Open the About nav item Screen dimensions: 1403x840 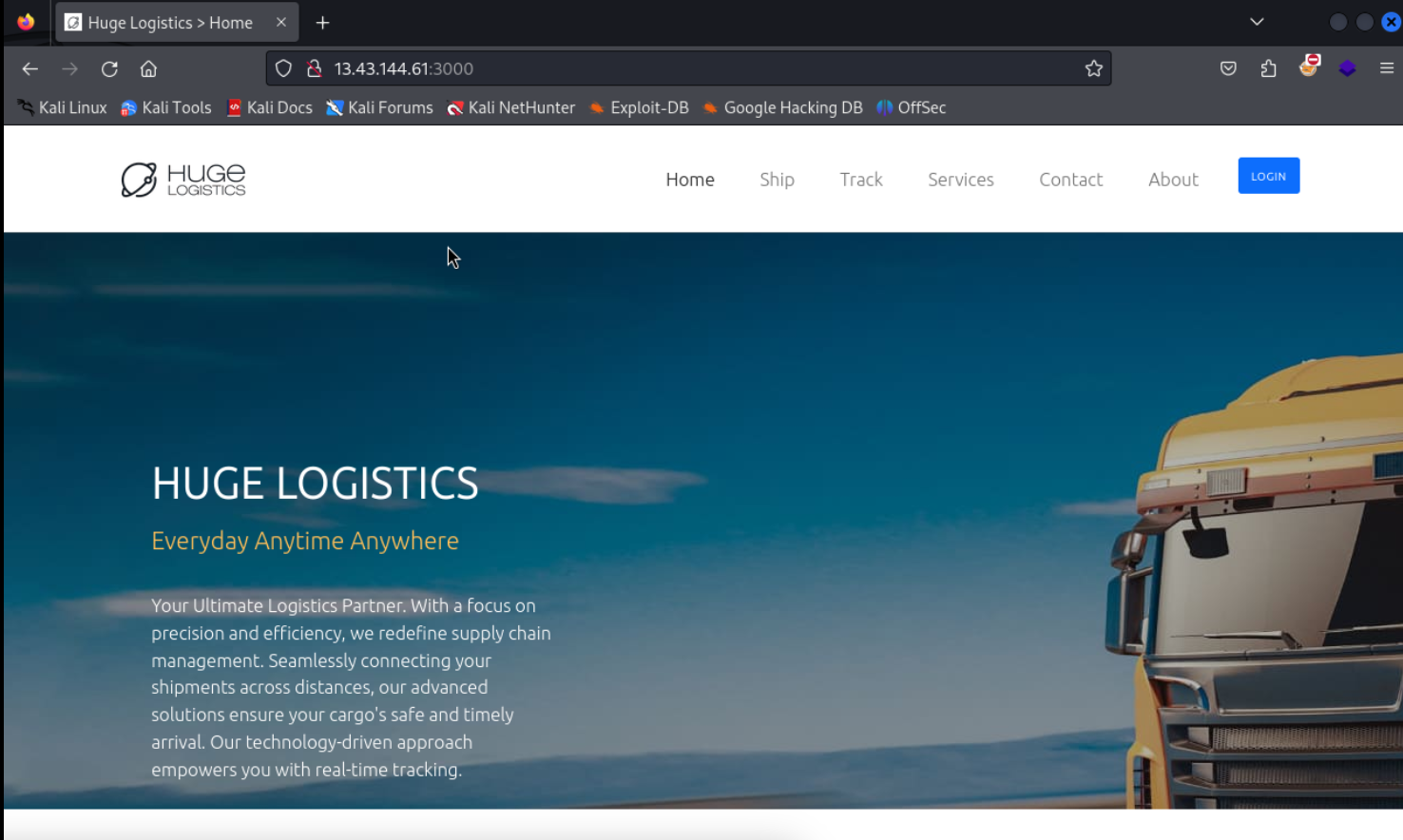(1173, 179)
